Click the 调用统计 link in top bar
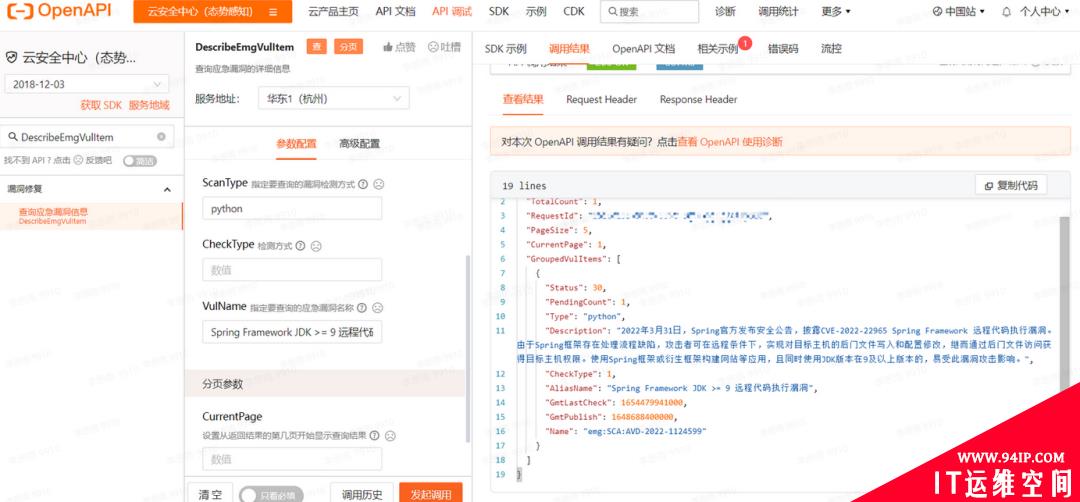This screenshot has width=1080, height=502. pyautogui.click(x=778, y=12)
